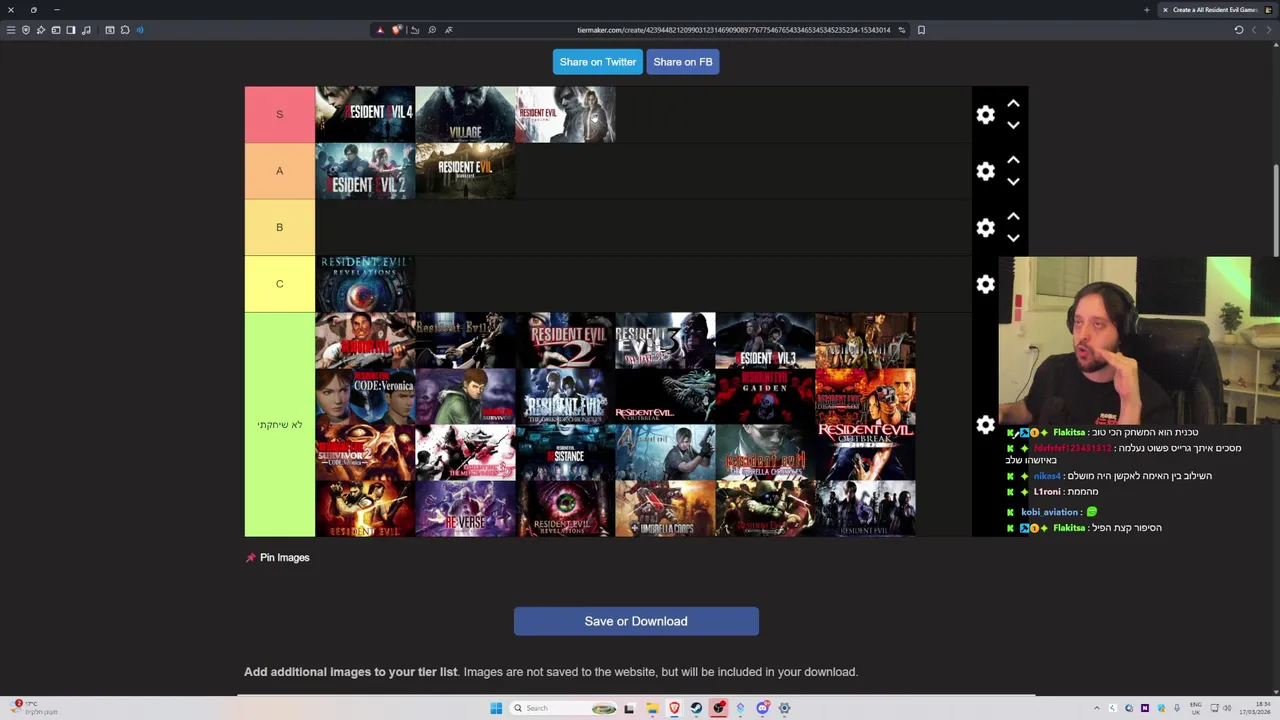The height and width of the screenshot is (720, 1280).
Task: Select the C tier label
Action: 280,284
